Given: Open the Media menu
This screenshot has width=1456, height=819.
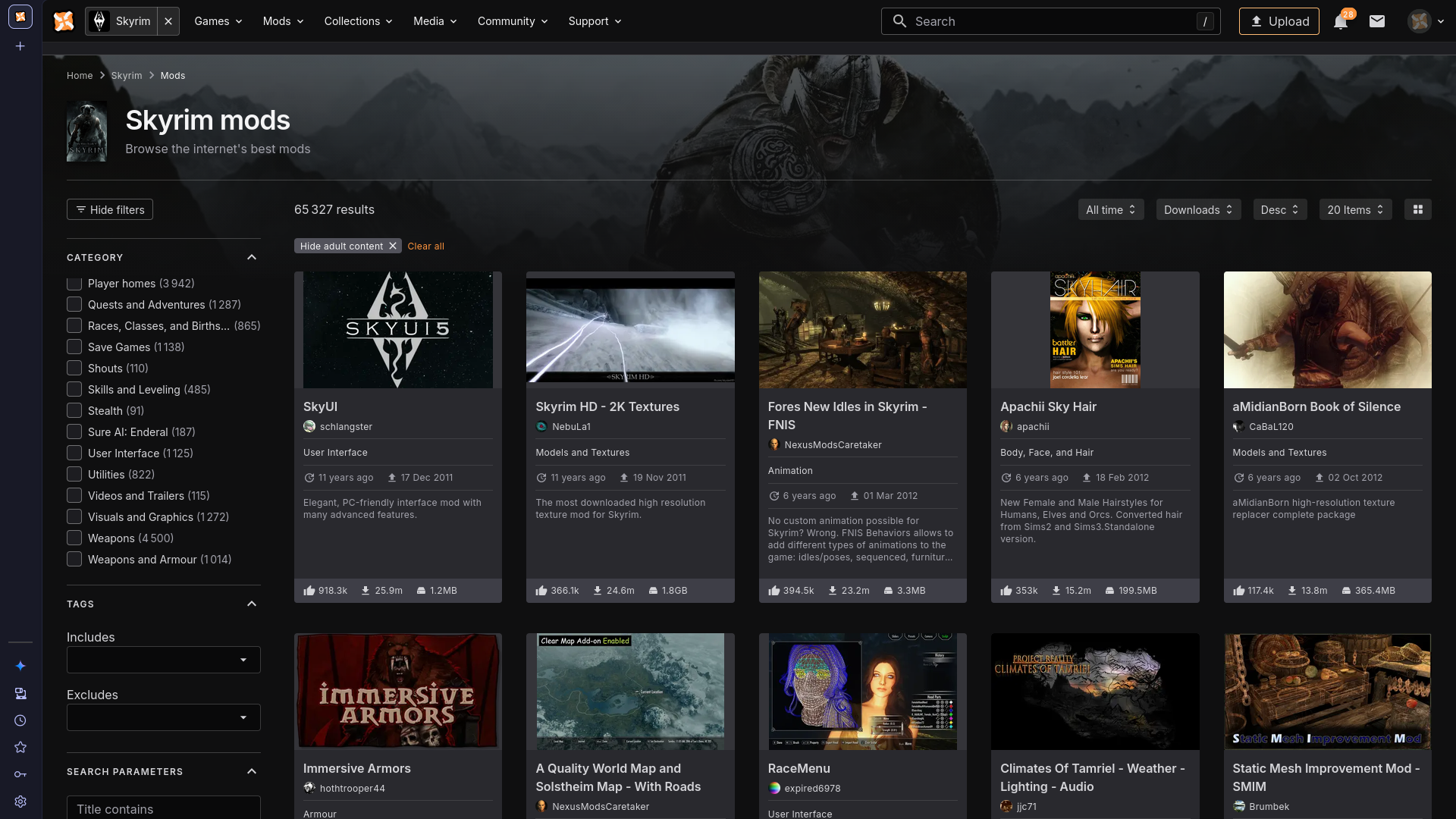Looking at the screenshot, I should click(x=435, y=21).
